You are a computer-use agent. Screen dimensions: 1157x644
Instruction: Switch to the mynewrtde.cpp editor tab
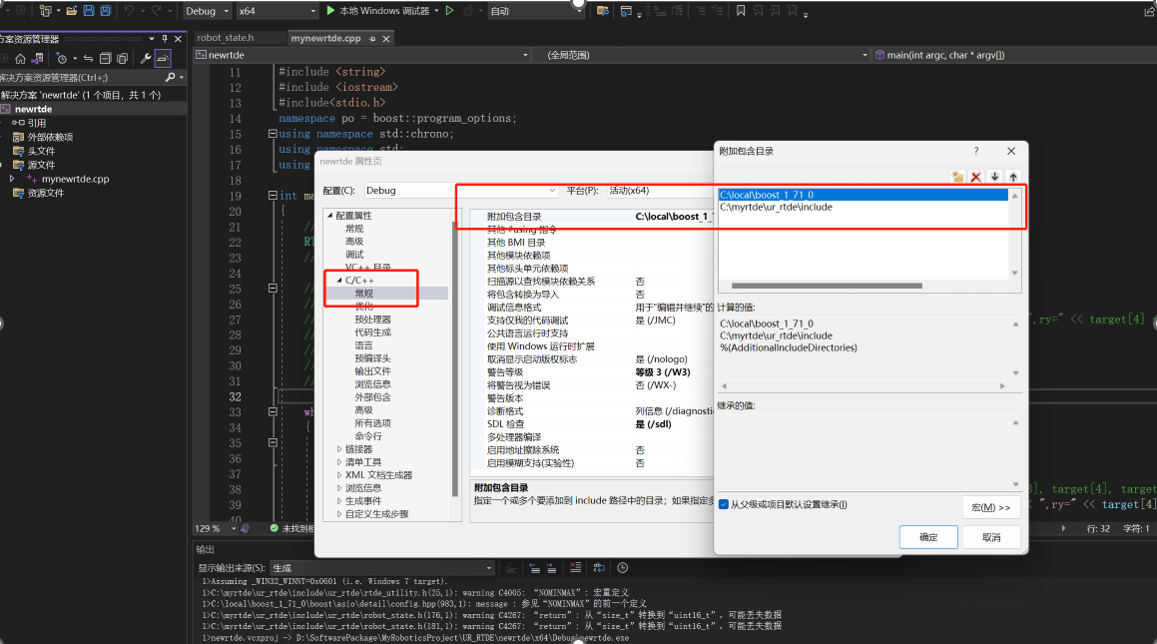[325, 38]
